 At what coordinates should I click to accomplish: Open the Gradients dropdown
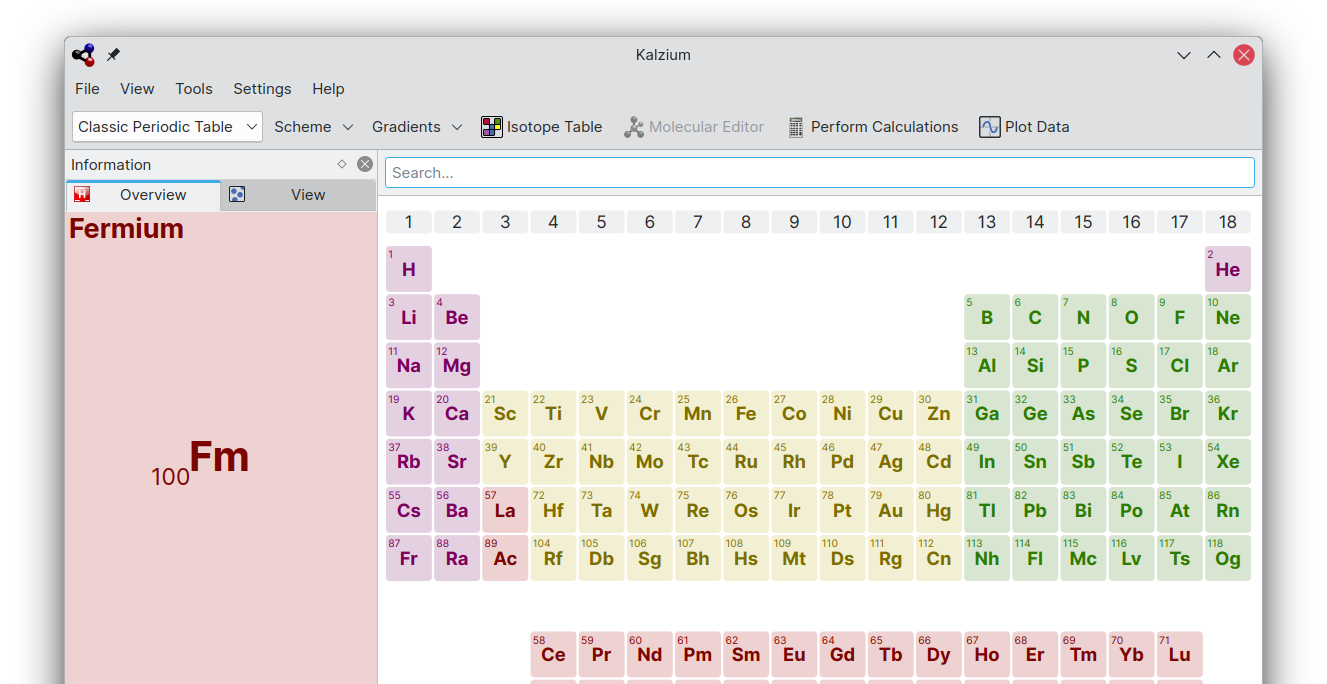click(416, 127)
